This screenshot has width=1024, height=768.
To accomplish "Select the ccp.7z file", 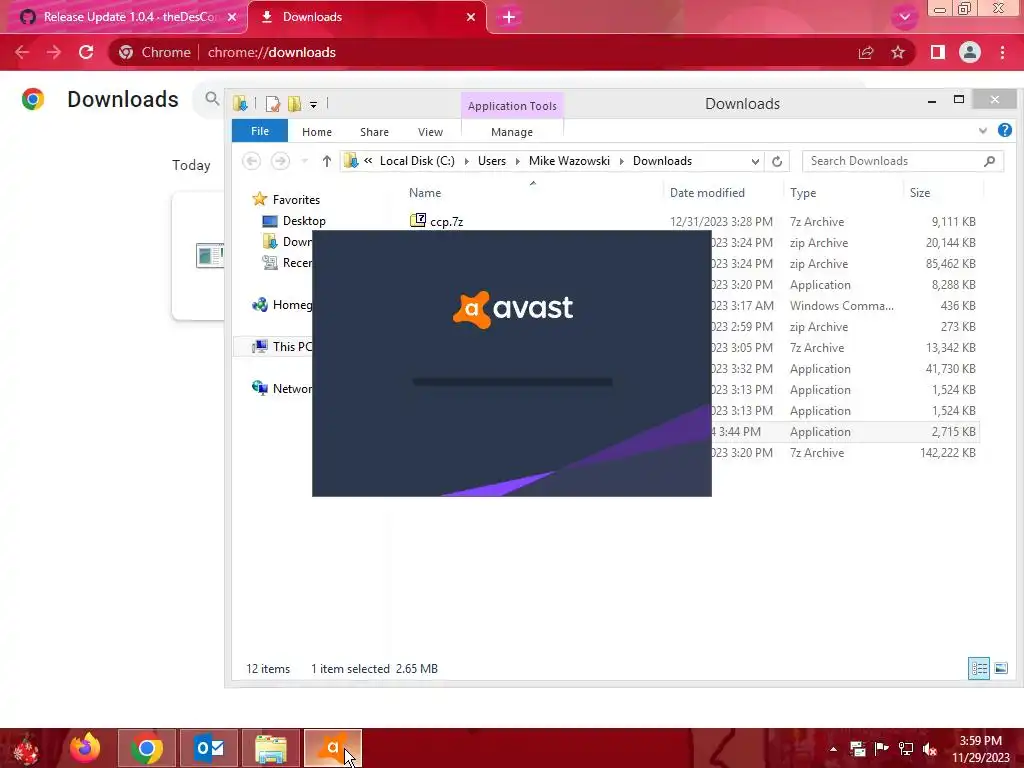I will 447,221.
